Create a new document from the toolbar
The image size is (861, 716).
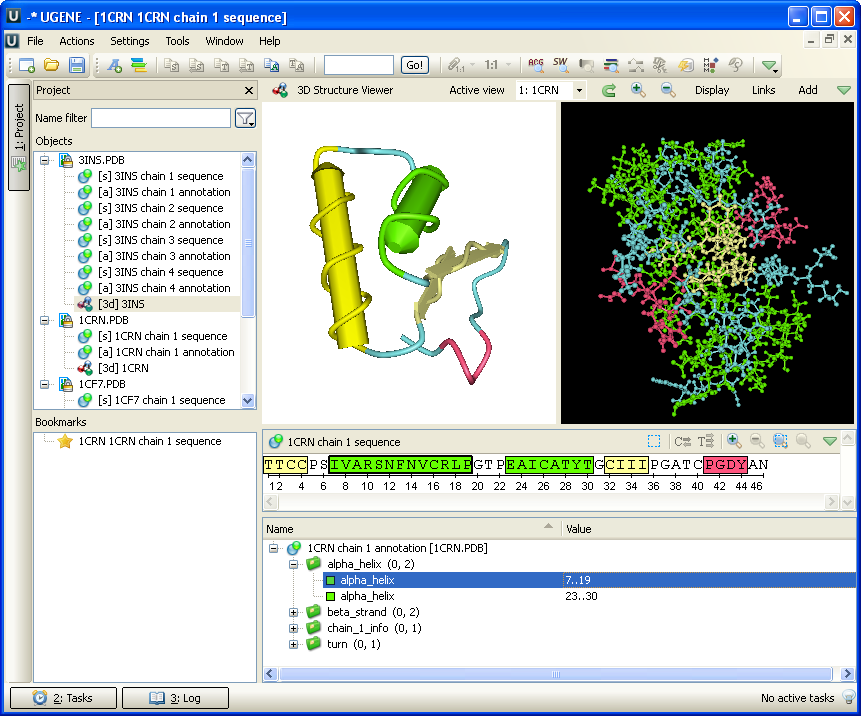(26, 65)
